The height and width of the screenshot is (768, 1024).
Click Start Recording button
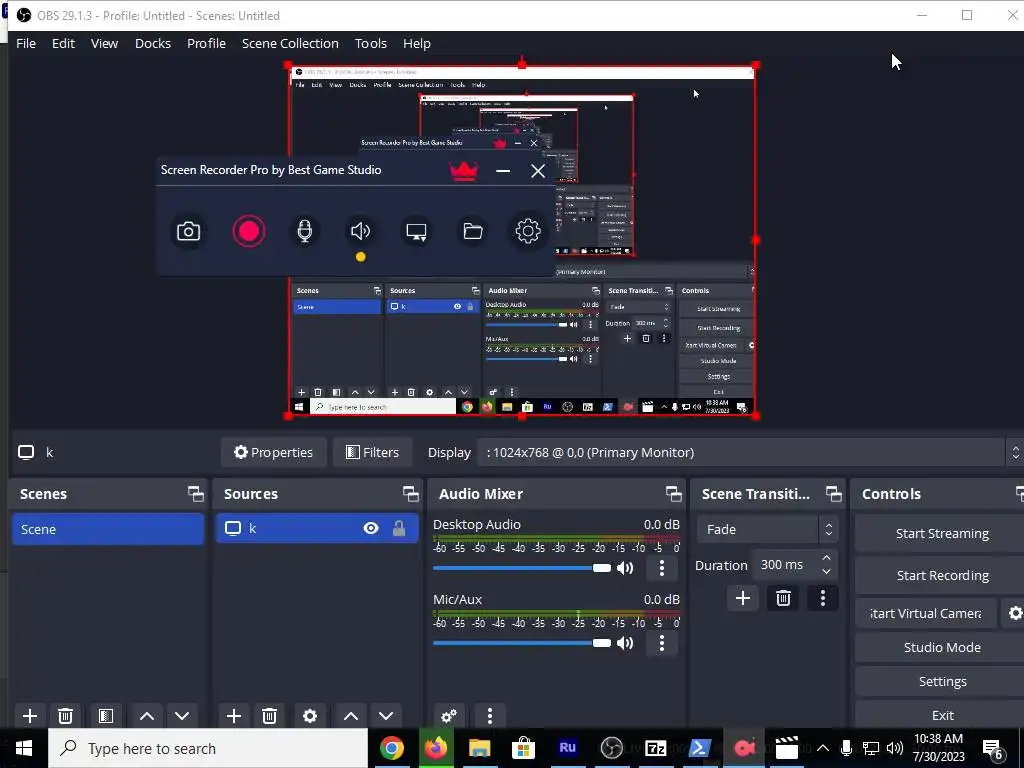click(x=942, y=575)
